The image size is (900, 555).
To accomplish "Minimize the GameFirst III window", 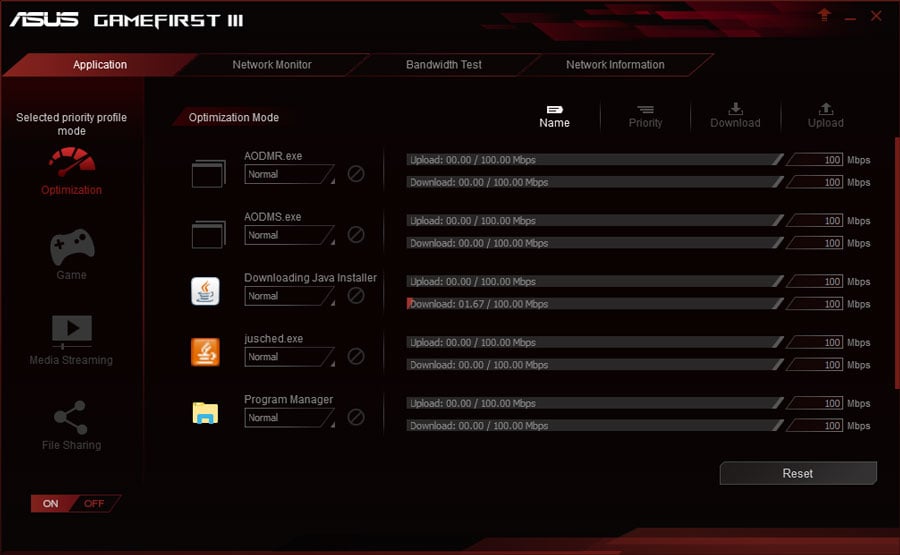I will (x=850, y=18).
